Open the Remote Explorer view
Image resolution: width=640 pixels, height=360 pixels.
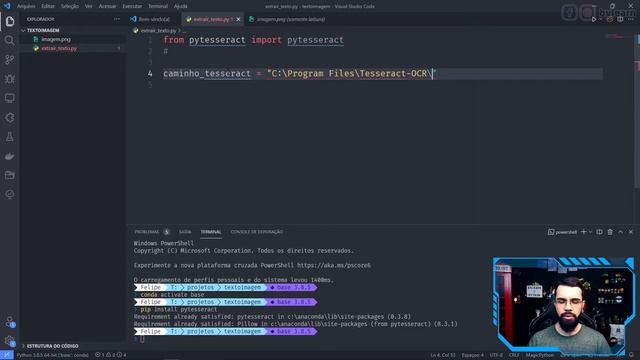coord(10,98)
